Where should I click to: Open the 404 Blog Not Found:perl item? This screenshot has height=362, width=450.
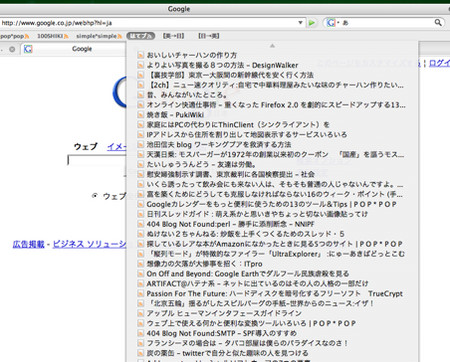tap(272, 224)
